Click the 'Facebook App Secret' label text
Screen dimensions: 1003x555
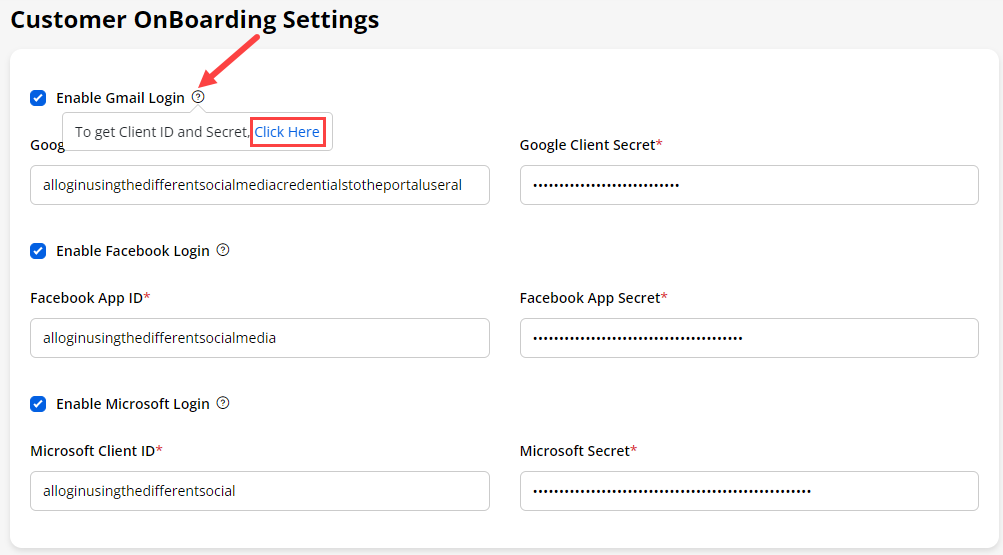(590, 298)
